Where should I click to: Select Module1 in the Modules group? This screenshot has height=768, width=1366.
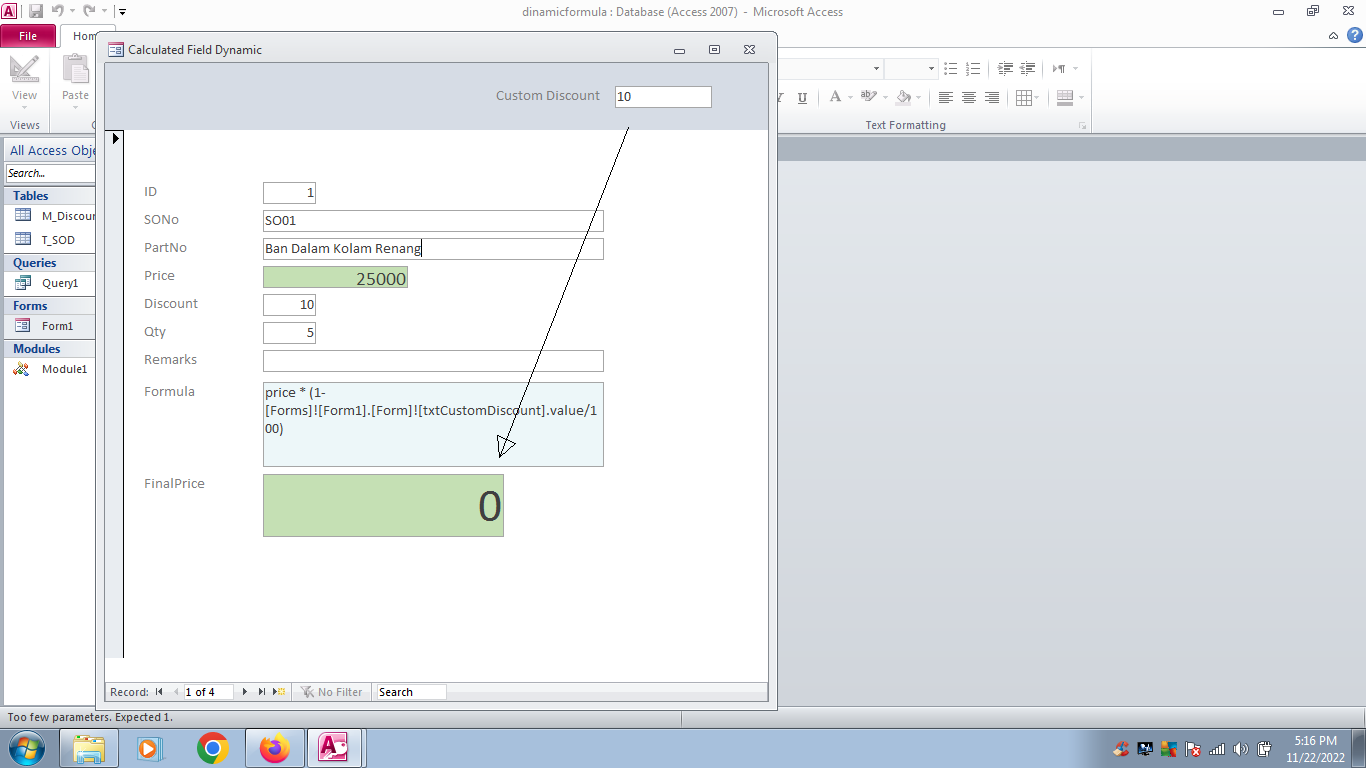click(50, 369)
